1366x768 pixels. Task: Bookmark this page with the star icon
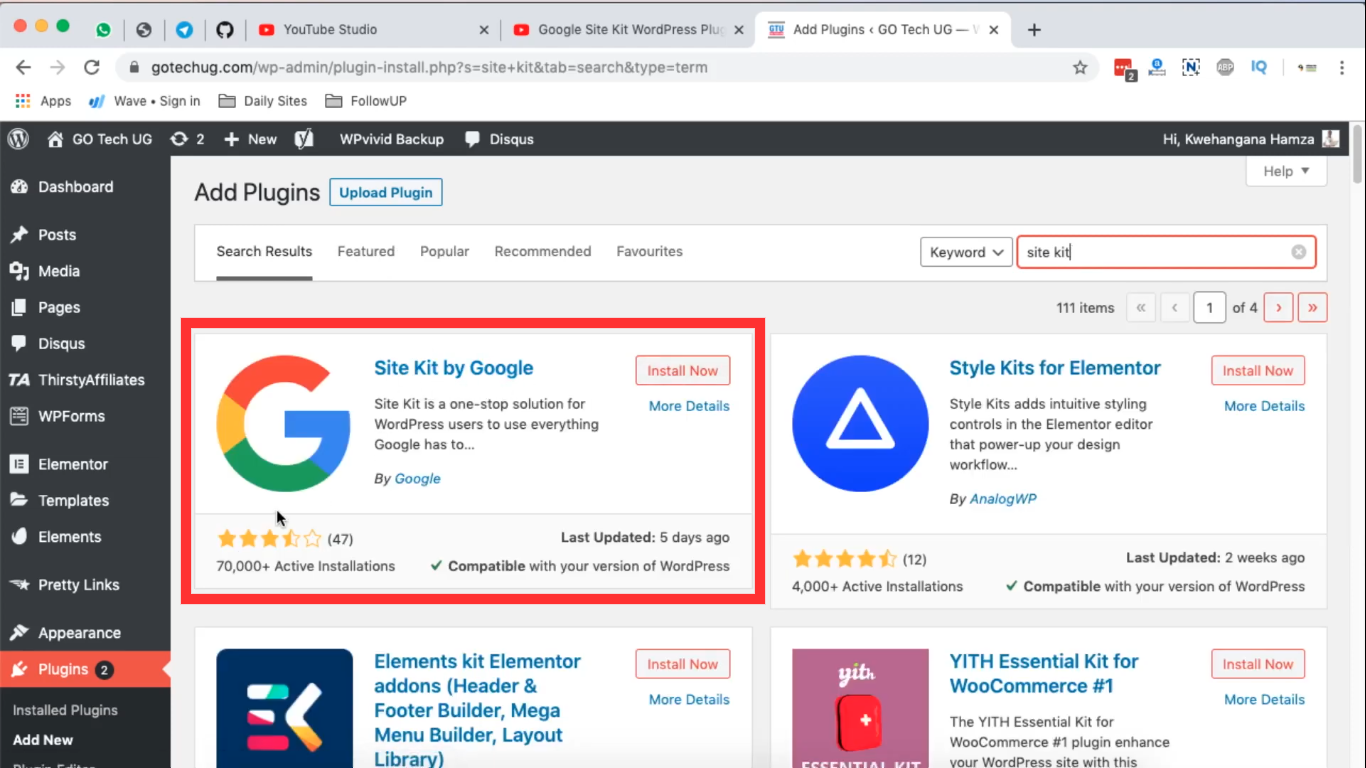pyautogui.click(x=1080, y=67)
